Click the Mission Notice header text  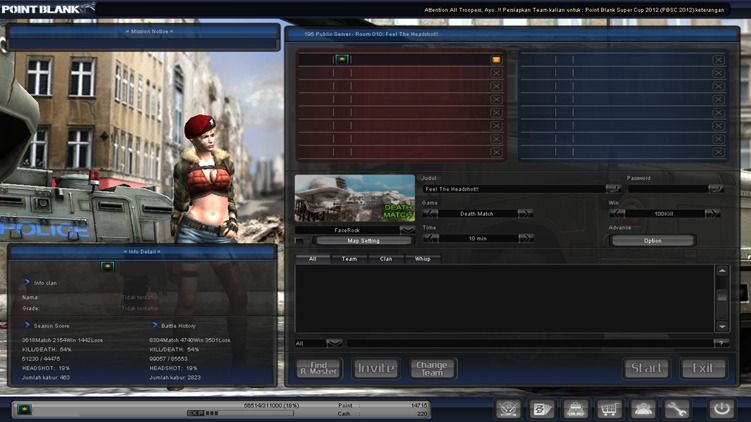[x=149, y=31]
